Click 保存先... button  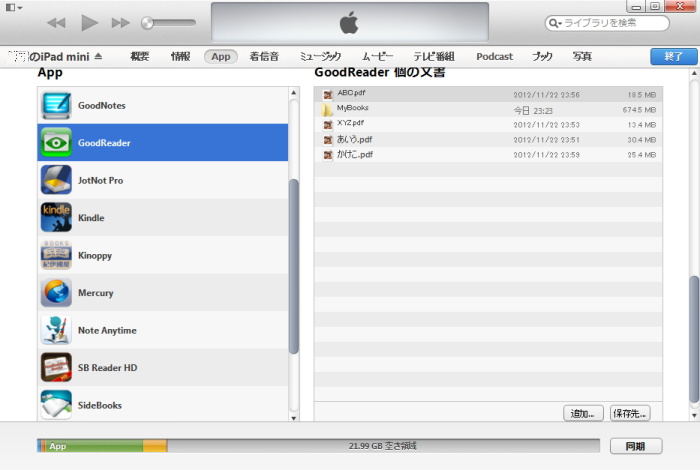tap(630, 413)
